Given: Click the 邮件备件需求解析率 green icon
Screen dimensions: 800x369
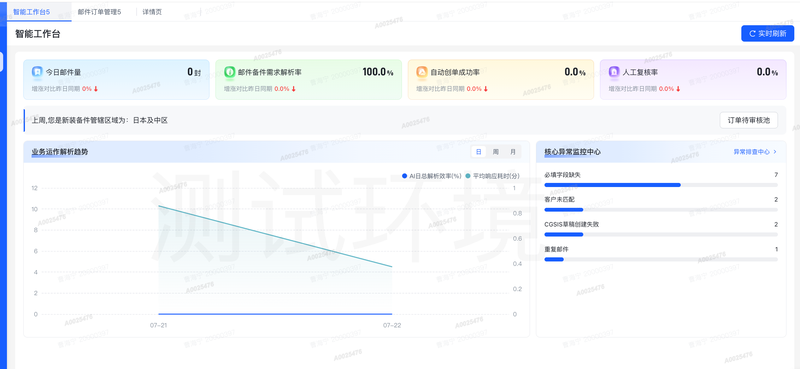Looking at the screenshot, I should (229, 72).
